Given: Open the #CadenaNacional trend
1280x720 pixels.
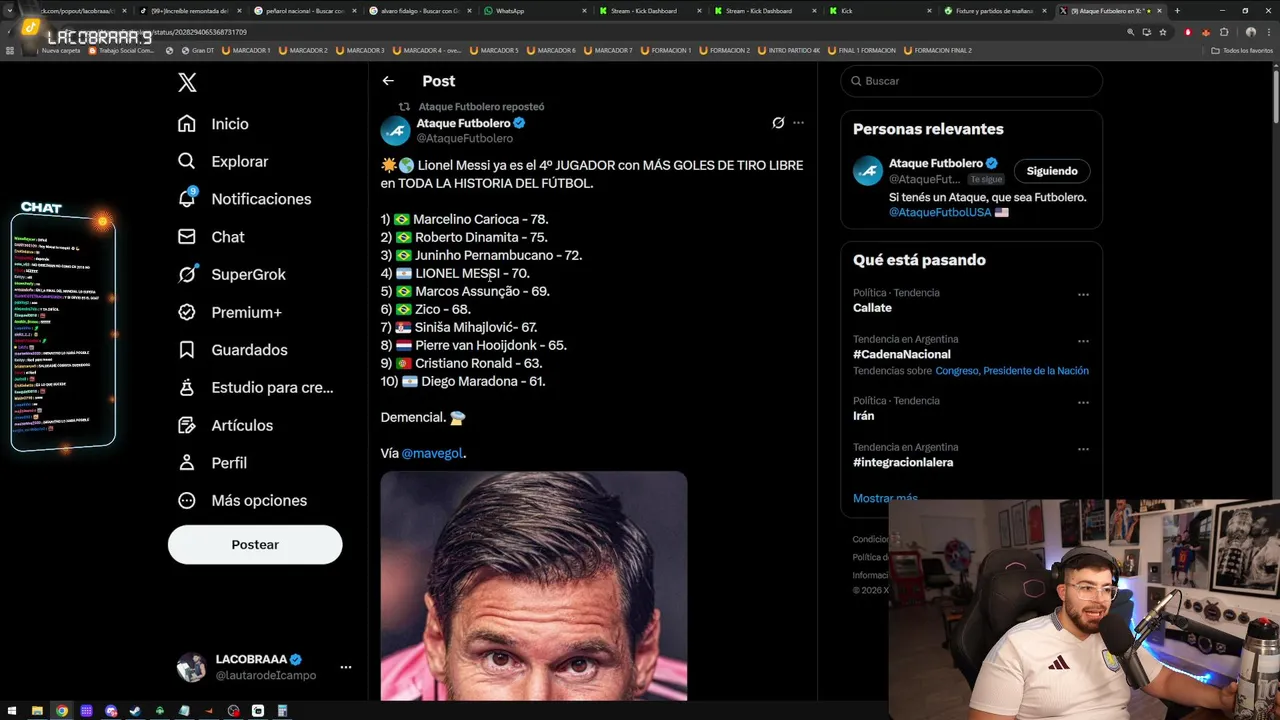Looking at the screenshot, I should coord(902,354).
